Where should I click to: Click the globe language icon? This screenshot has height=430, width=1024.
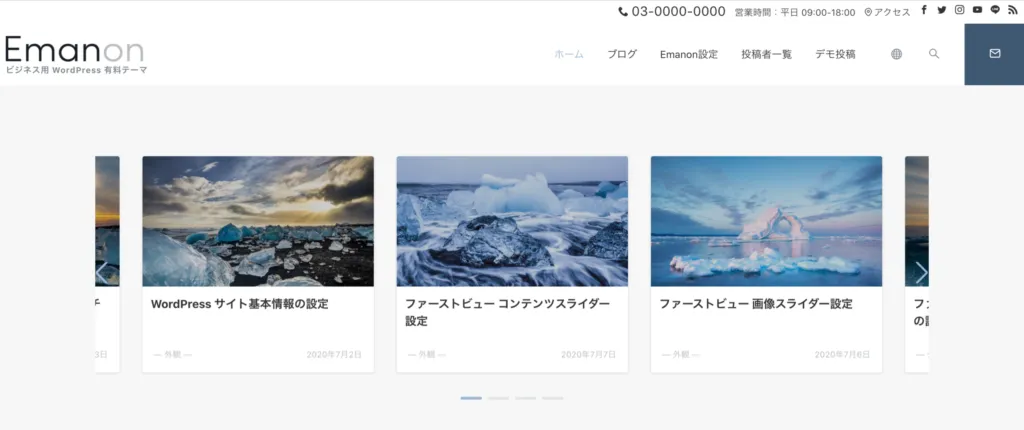[897, 54]
